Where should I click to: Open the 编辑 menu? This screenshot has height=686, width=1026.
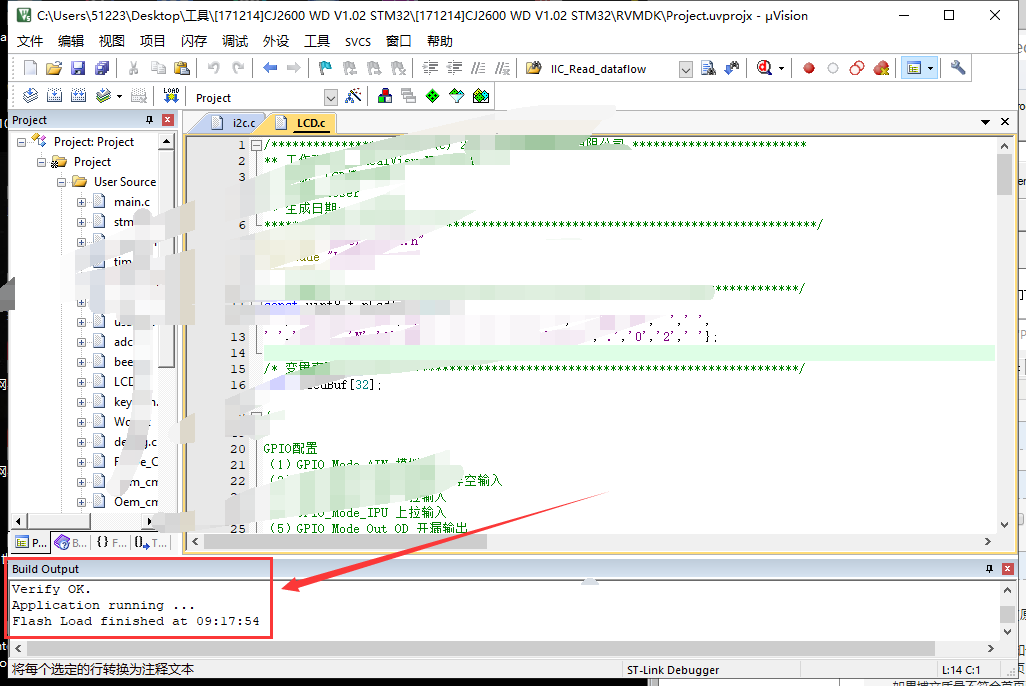[x=71, y=41]
